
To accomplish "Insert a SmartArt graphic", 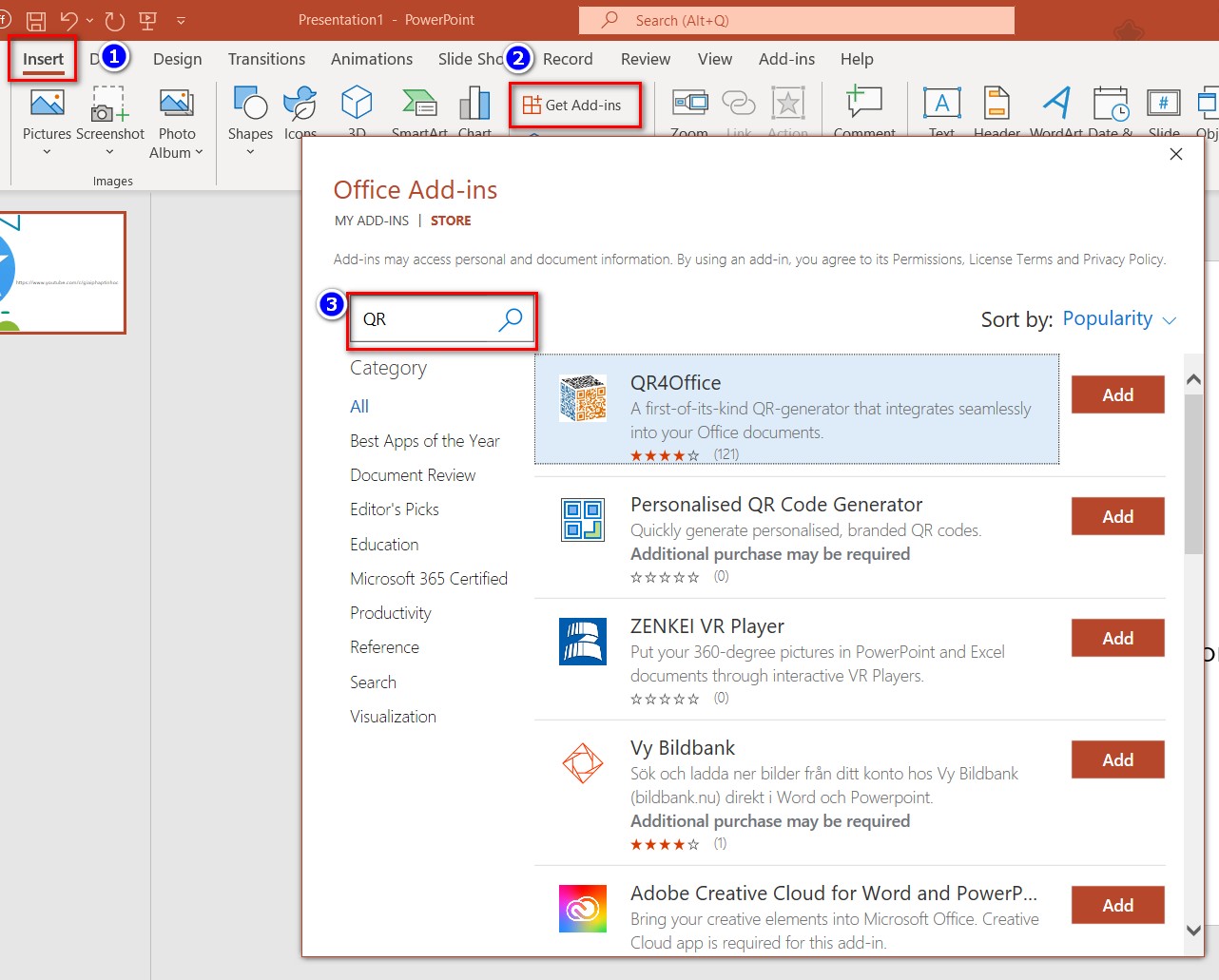I will 419,104.
